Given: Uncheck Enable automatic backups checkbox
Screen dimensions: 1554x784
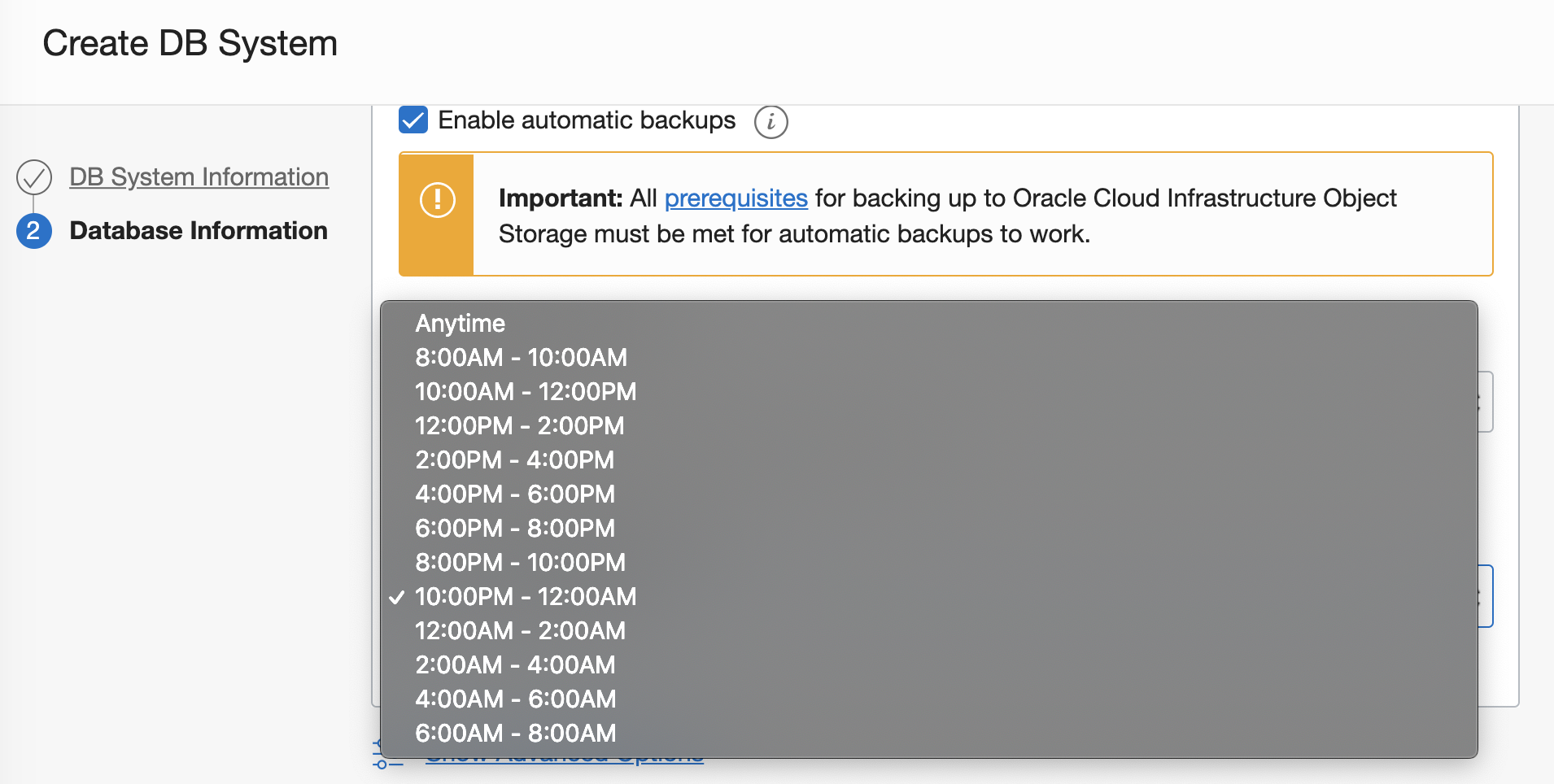Looking at the screenshot, I should pos(413,120).
